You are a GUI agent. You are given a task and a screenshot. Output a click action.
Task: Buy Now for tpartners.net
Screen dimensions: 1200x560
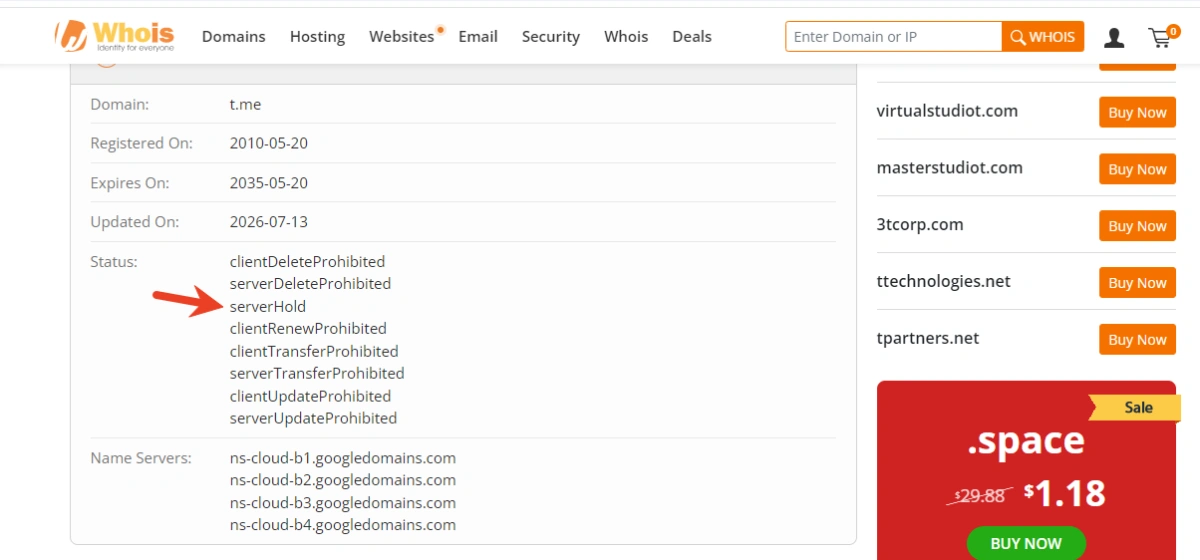point(1137,340)
